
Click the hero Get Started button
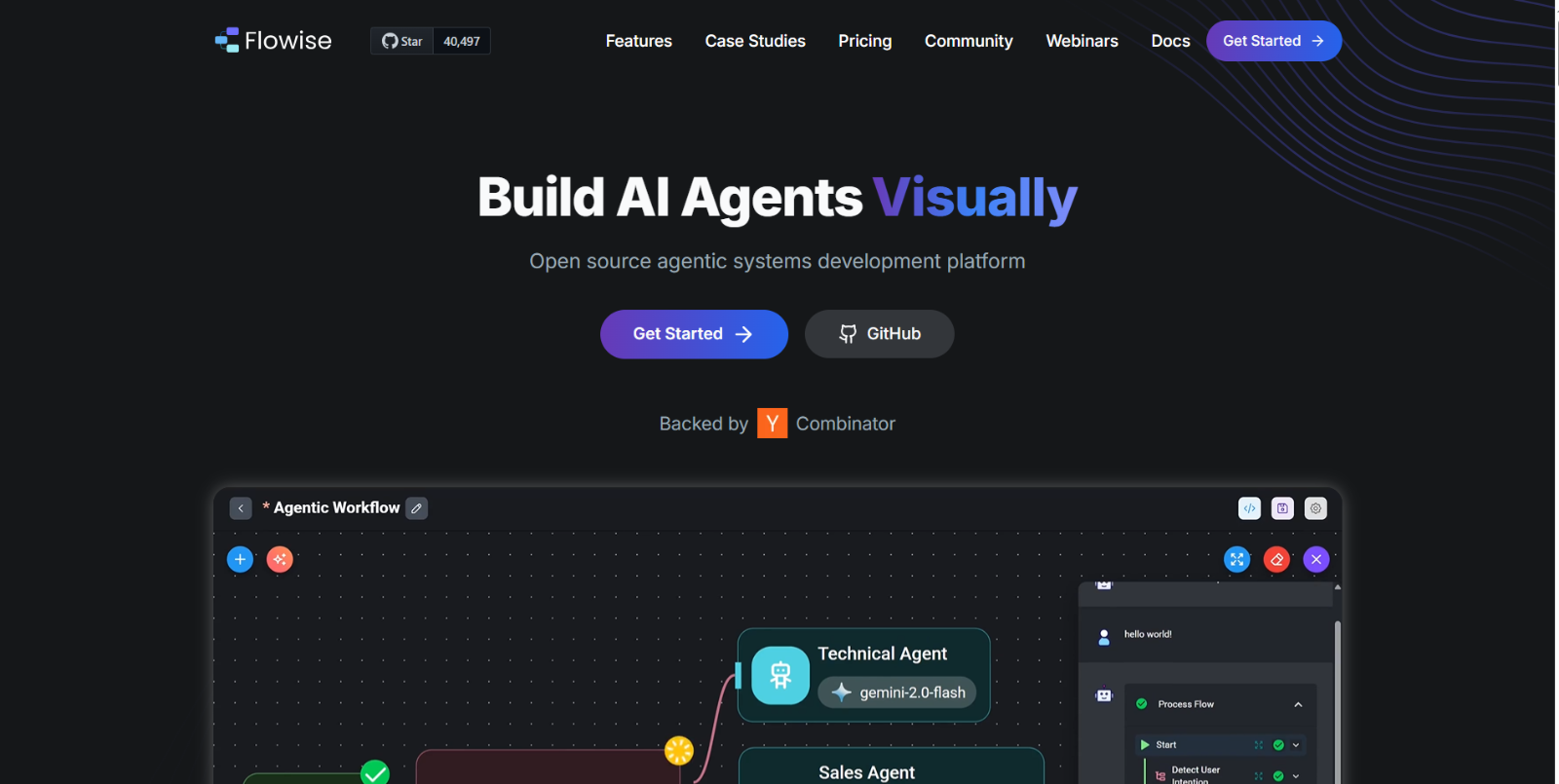tap(694, 334)
